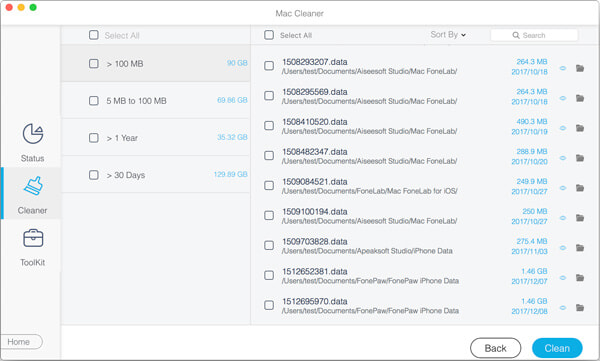Check the > 30 Days category box

[x=94, y=175]
